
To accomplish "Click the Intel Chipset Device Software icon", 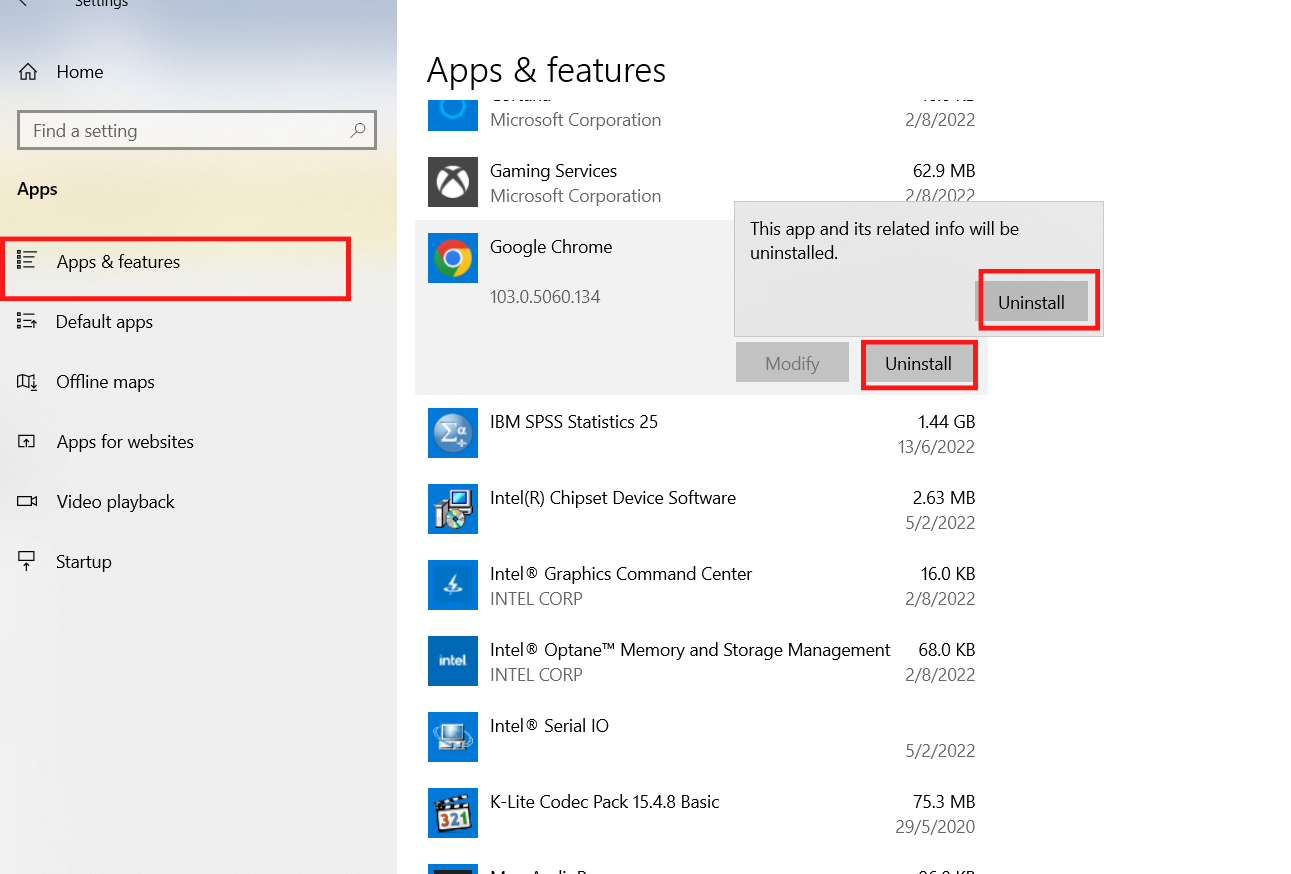I will (453, 509).
